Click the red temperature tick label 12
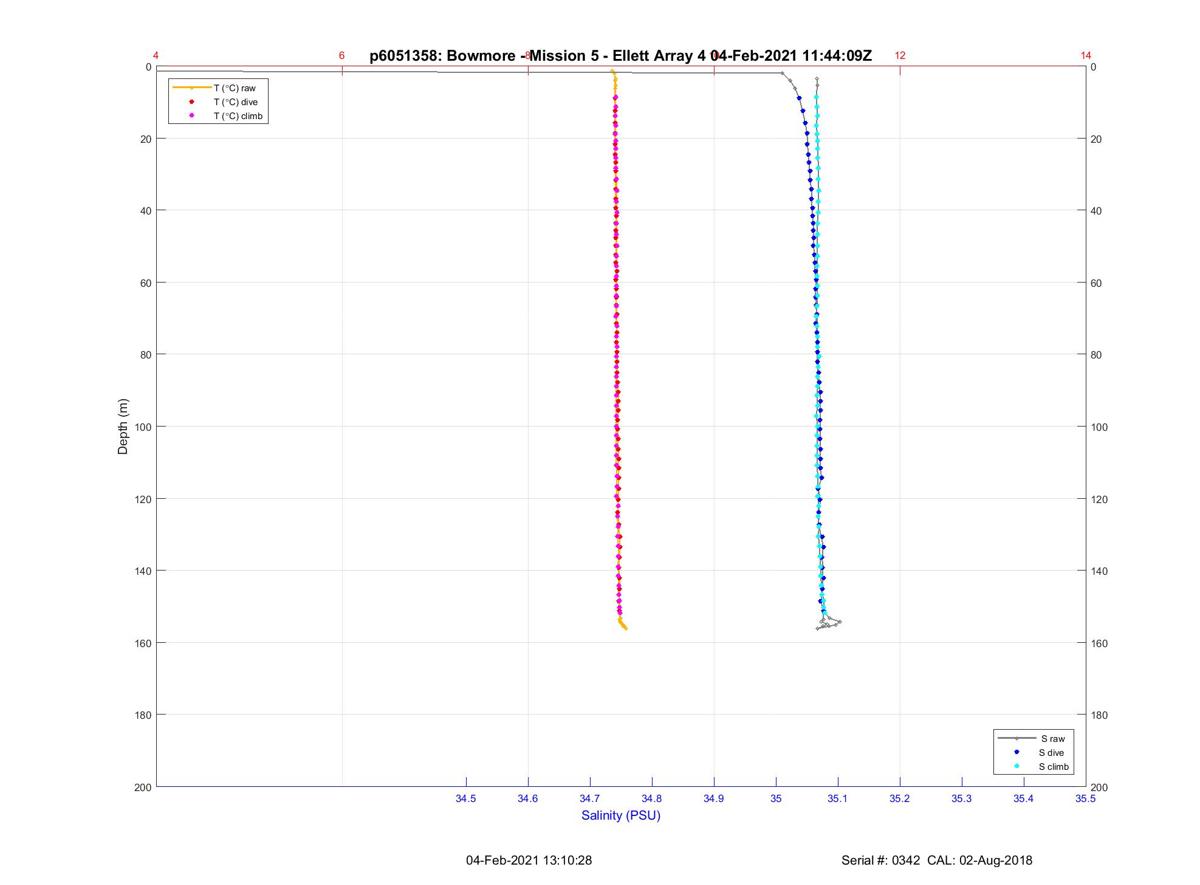 [900, 56]
